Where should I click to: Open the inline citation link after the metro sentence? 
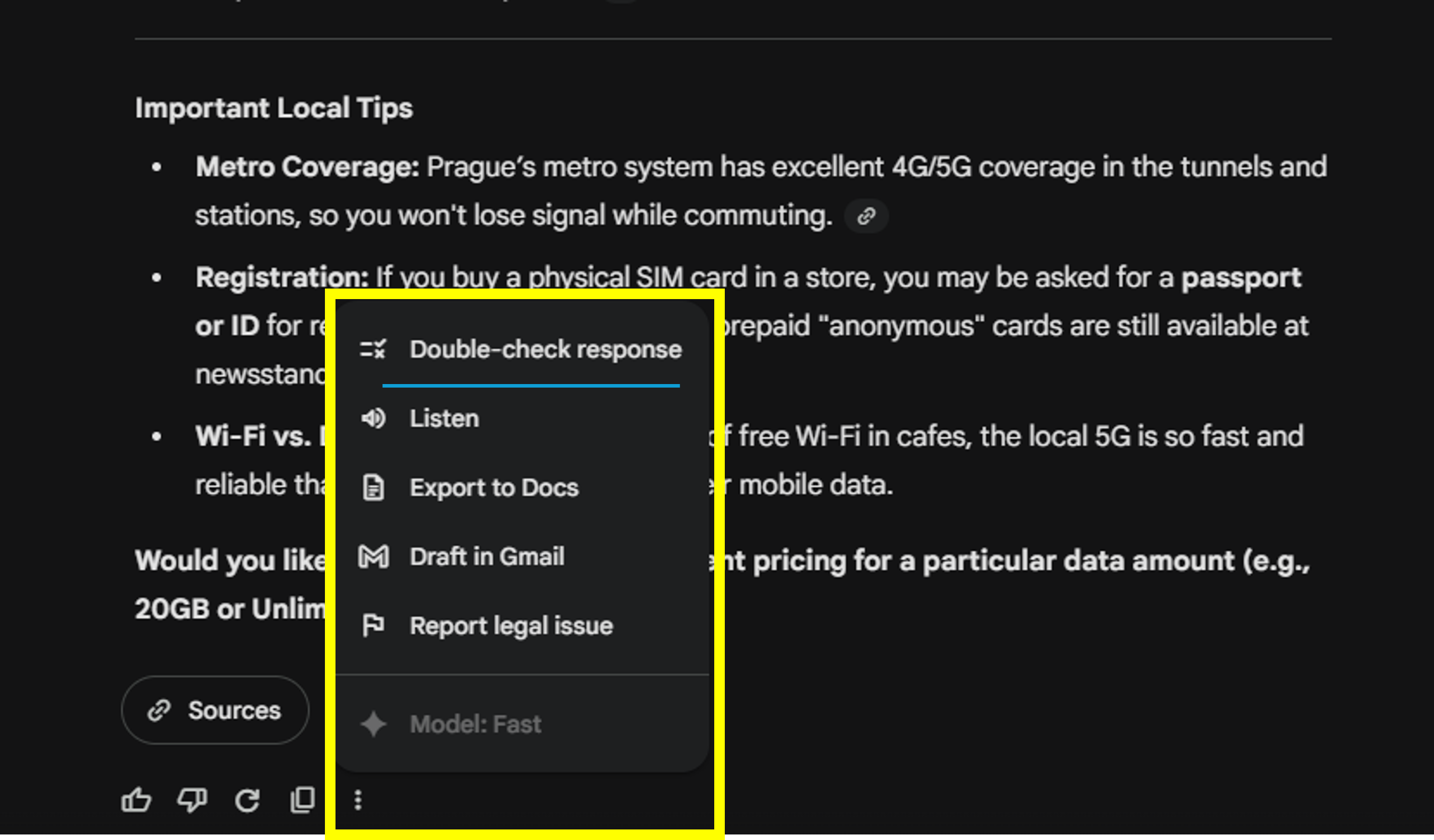866,216
